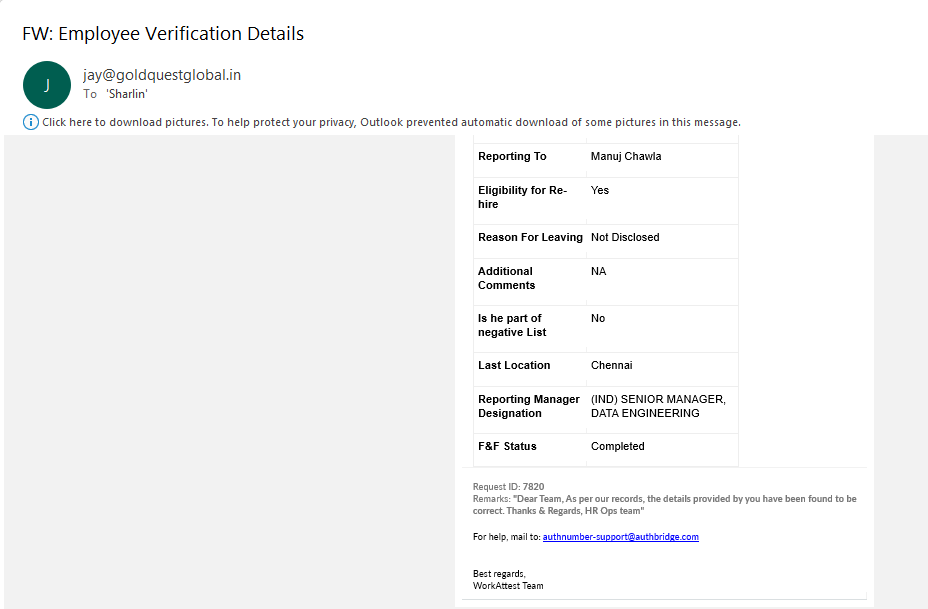Viewport: 928px width, 609px height.
Task: Click the Chennai location value
Action: click(611, 365)
